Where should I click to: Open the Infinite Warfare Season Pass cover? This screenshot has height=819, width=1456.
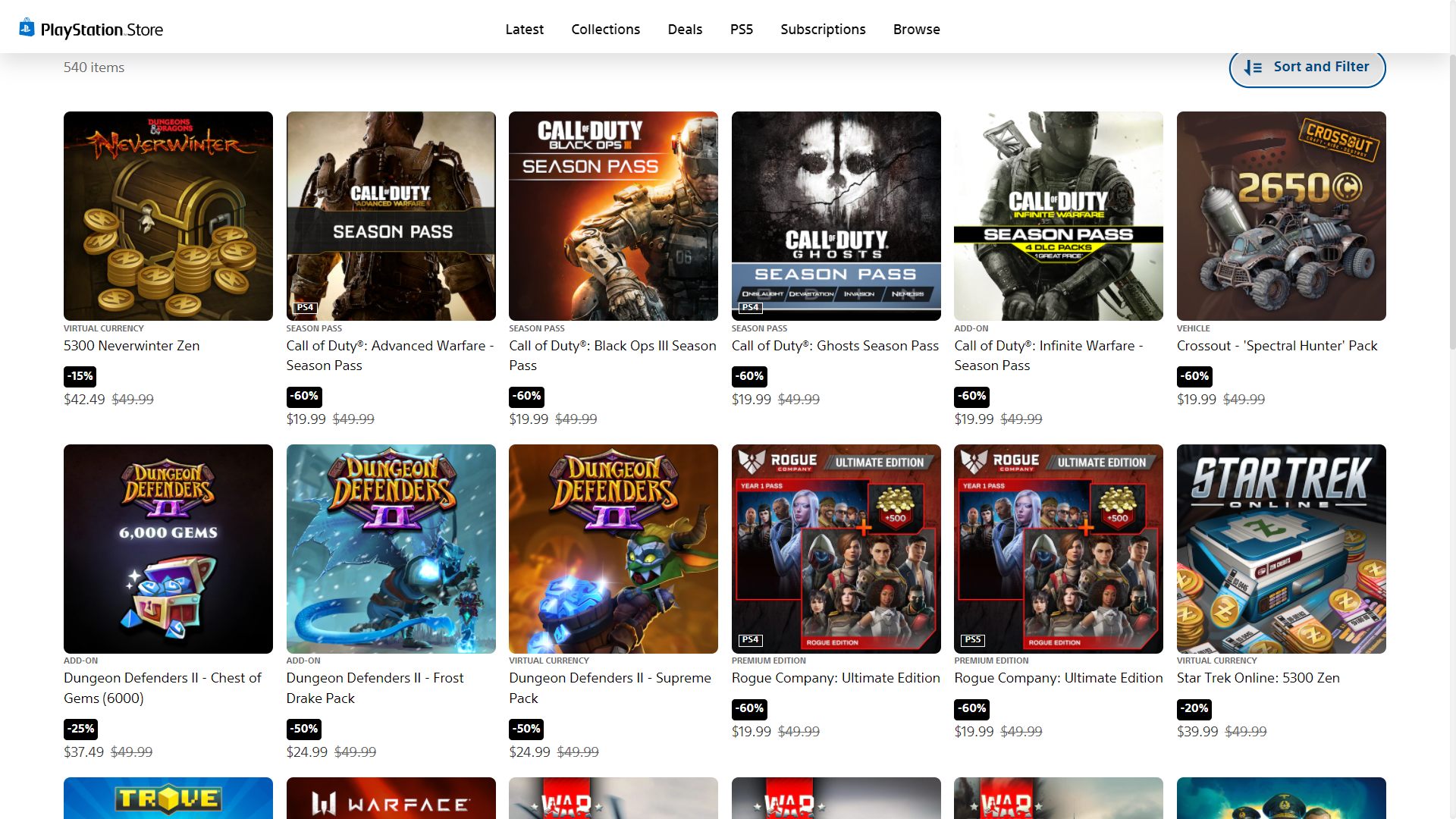1058,216
